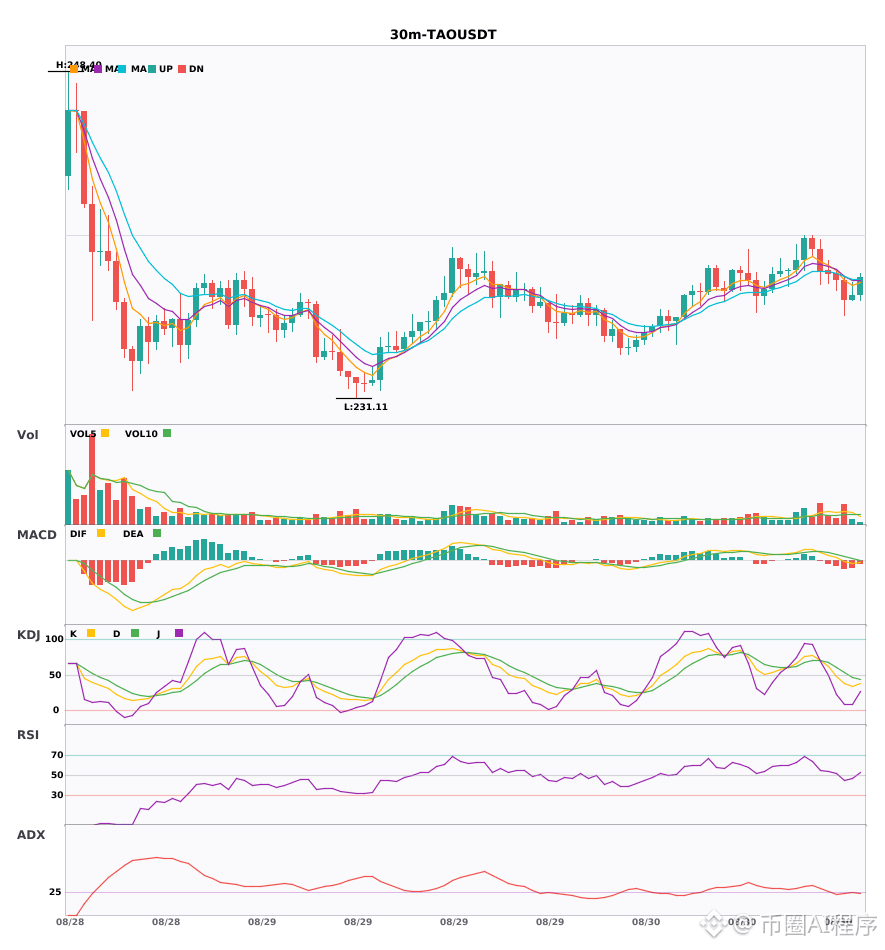Viewport: 885px width, 950px height.
Task: Click the yellow K legend swatch
Action: point(91,633)
